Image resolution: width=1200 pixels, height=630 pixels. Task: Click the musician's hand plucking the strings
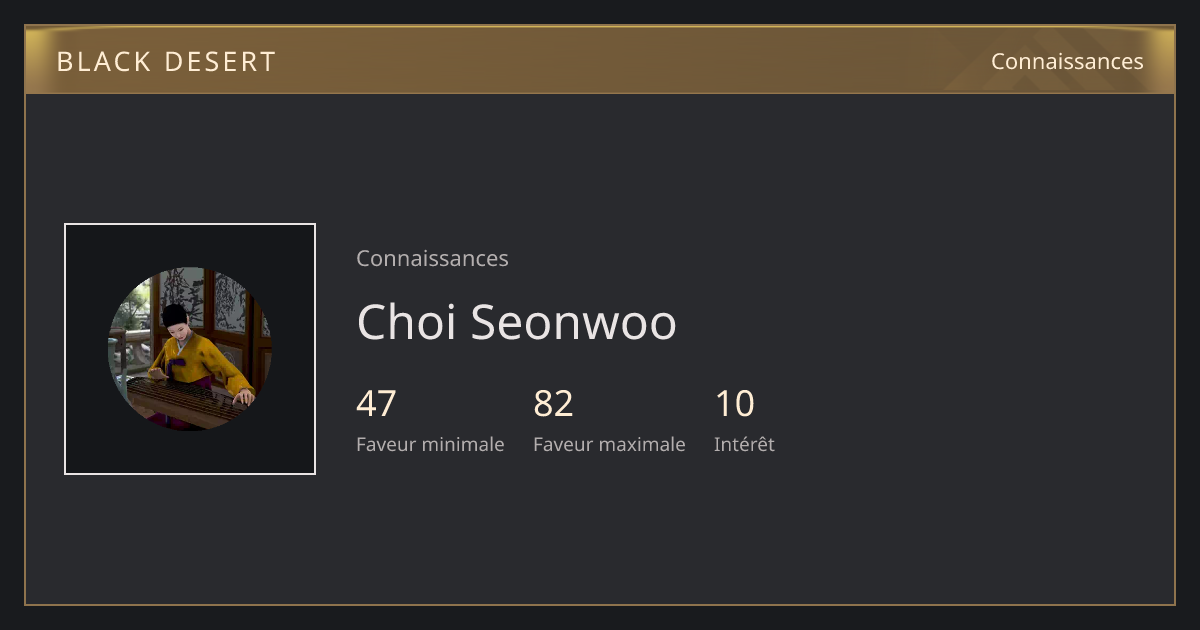click(x=243, y=397)
